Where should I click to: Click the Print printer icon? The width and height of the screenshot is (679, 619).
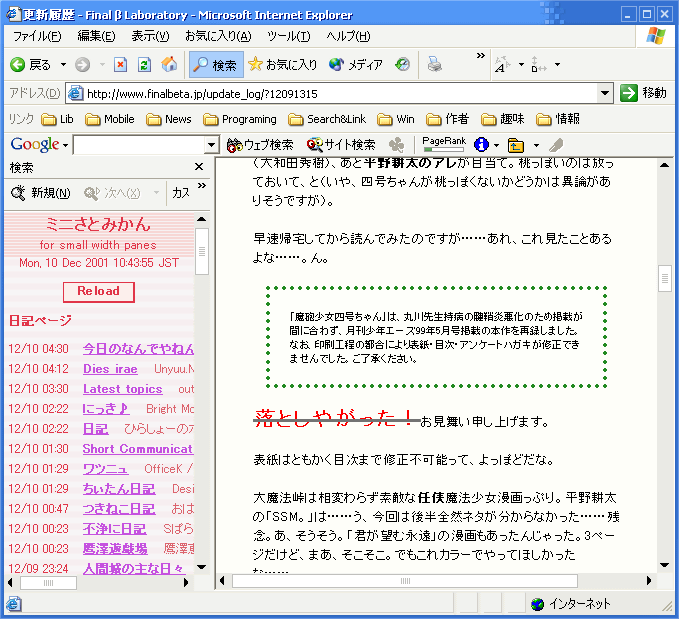(434, 65)
